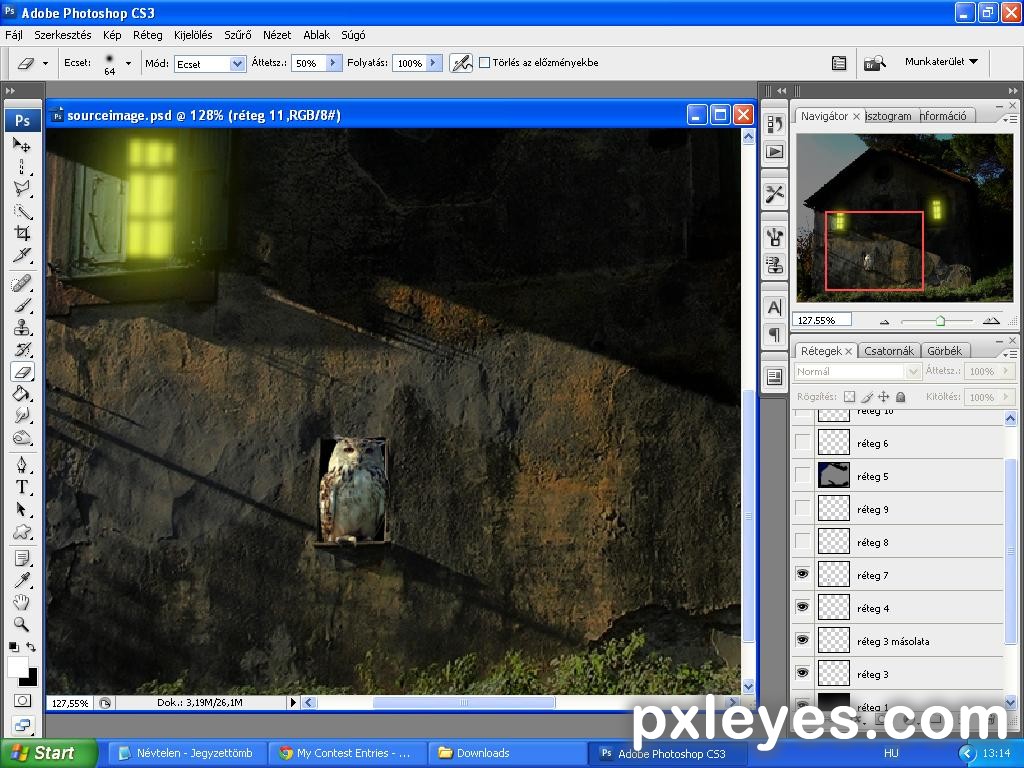Hide layer 'réteg 3 másolata' eye icon
Image resolution: width=1024 pixels, height=768 pixels.
pyautogui.click(x=803, y=640)
